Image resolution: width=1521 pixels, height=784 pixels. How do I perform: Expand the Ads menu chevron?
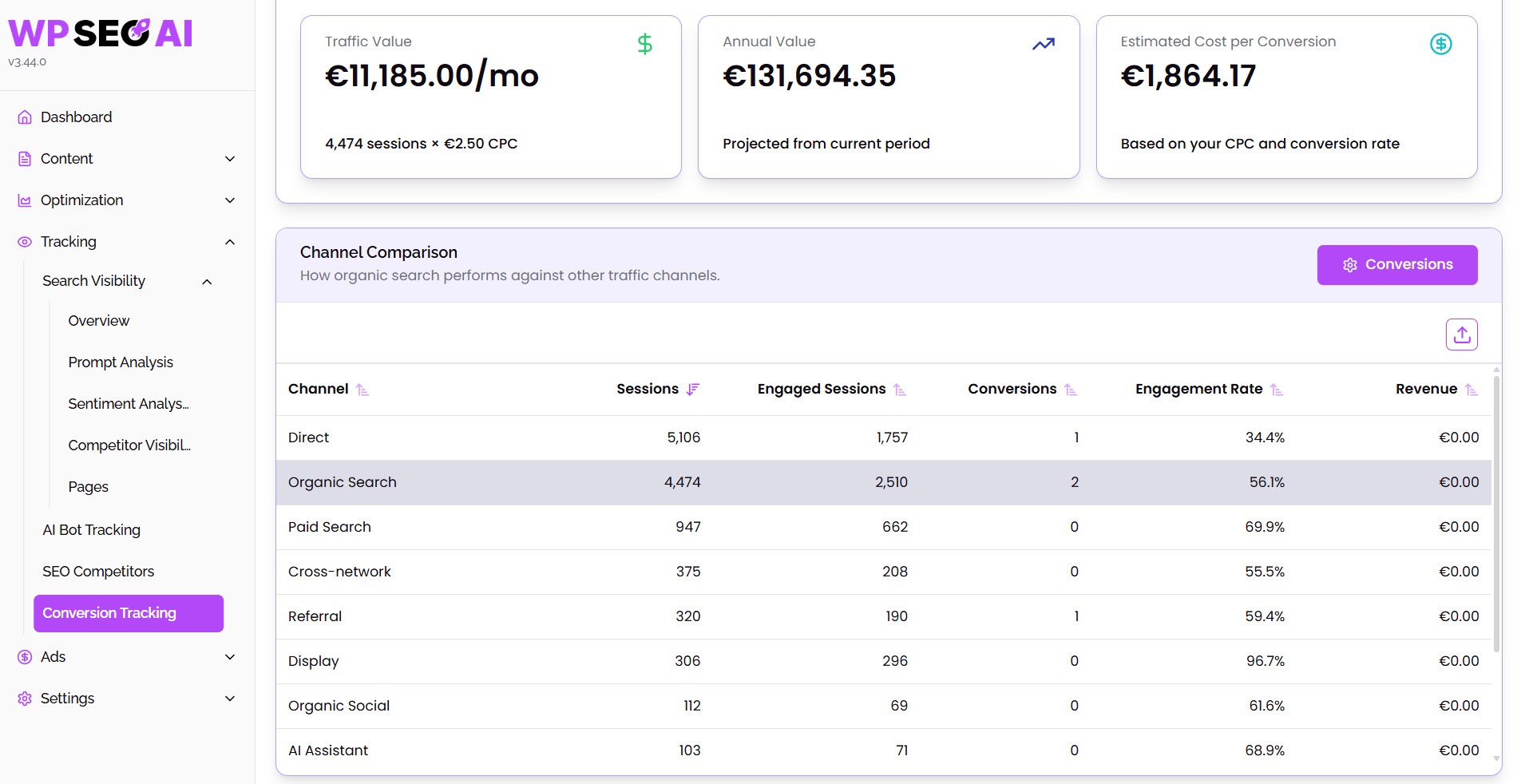(x=230, y=657)
